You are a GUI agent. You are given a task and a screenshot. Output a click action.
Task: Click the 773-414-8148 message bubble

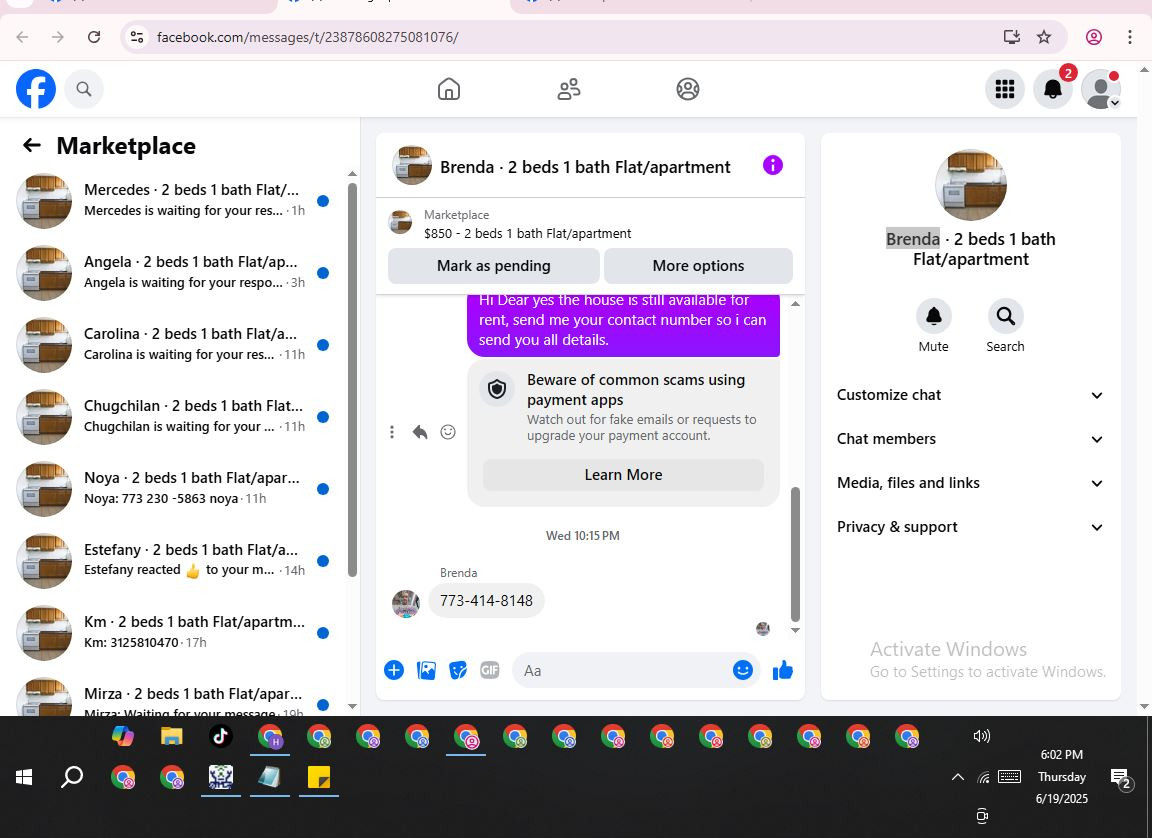coord(486,601)
